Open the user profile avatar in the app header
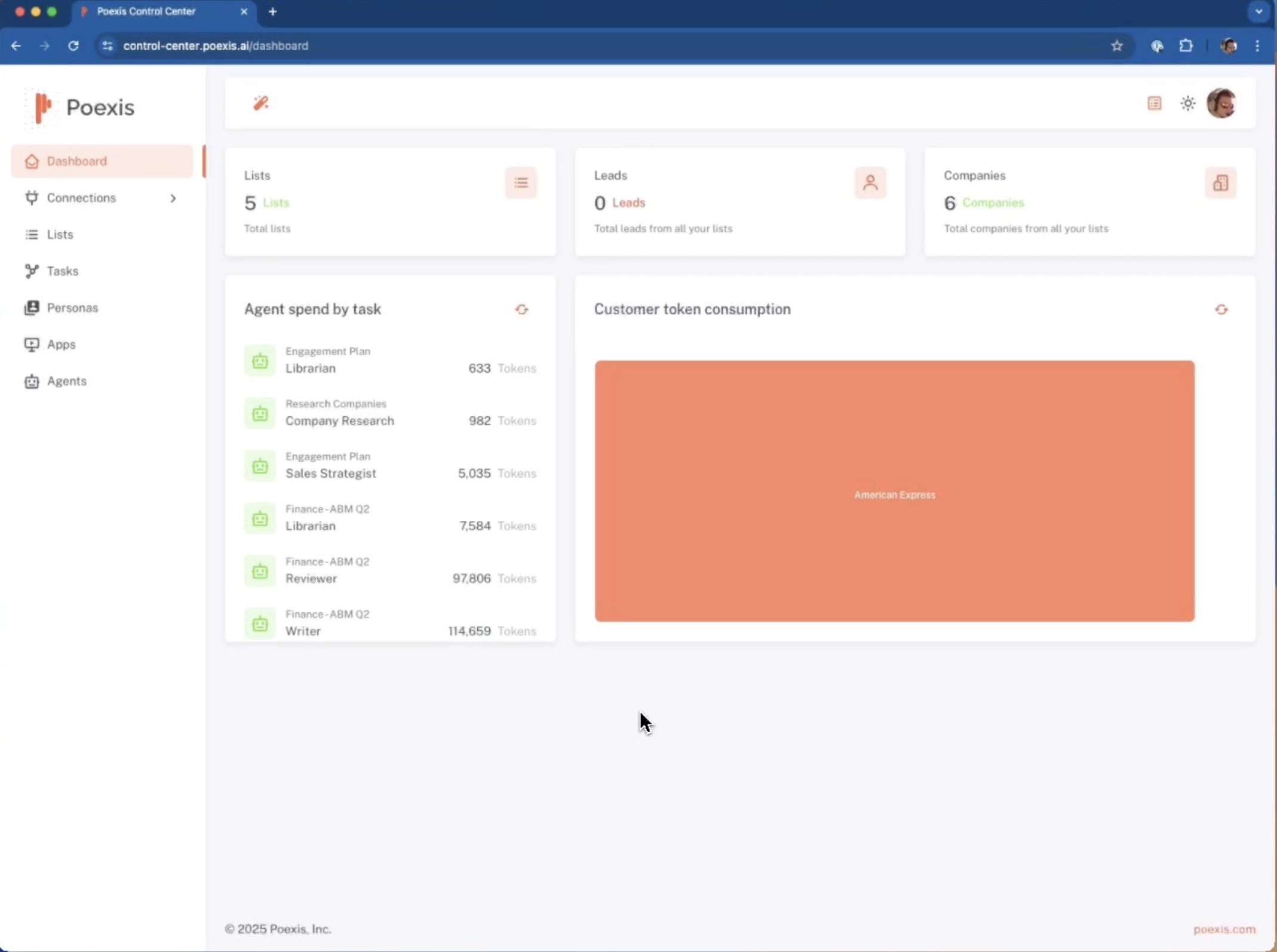The height and width of the screenshot is (952, 1277). tap(1221, 103)
